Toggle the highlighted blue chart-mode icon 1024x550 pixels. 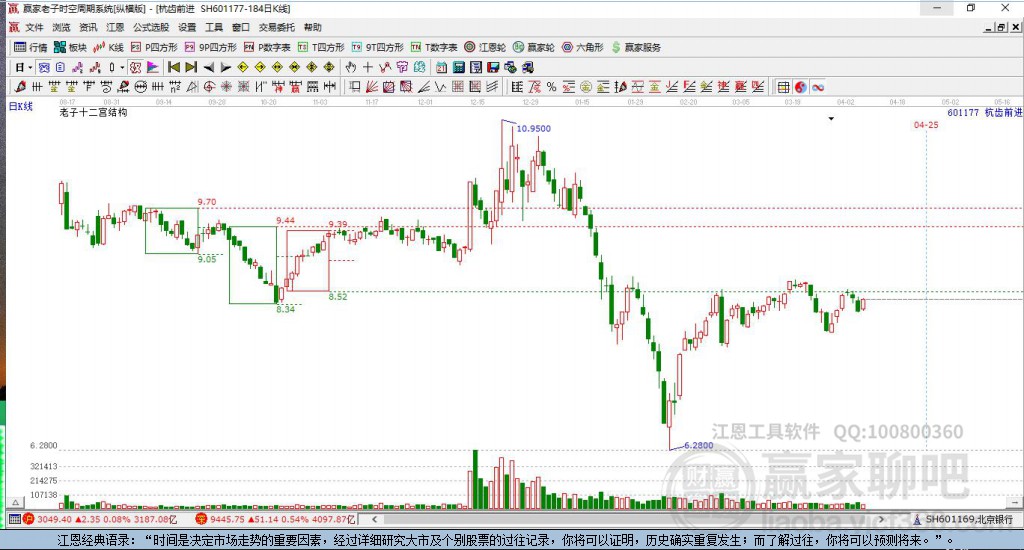click(x=44, y=67)
